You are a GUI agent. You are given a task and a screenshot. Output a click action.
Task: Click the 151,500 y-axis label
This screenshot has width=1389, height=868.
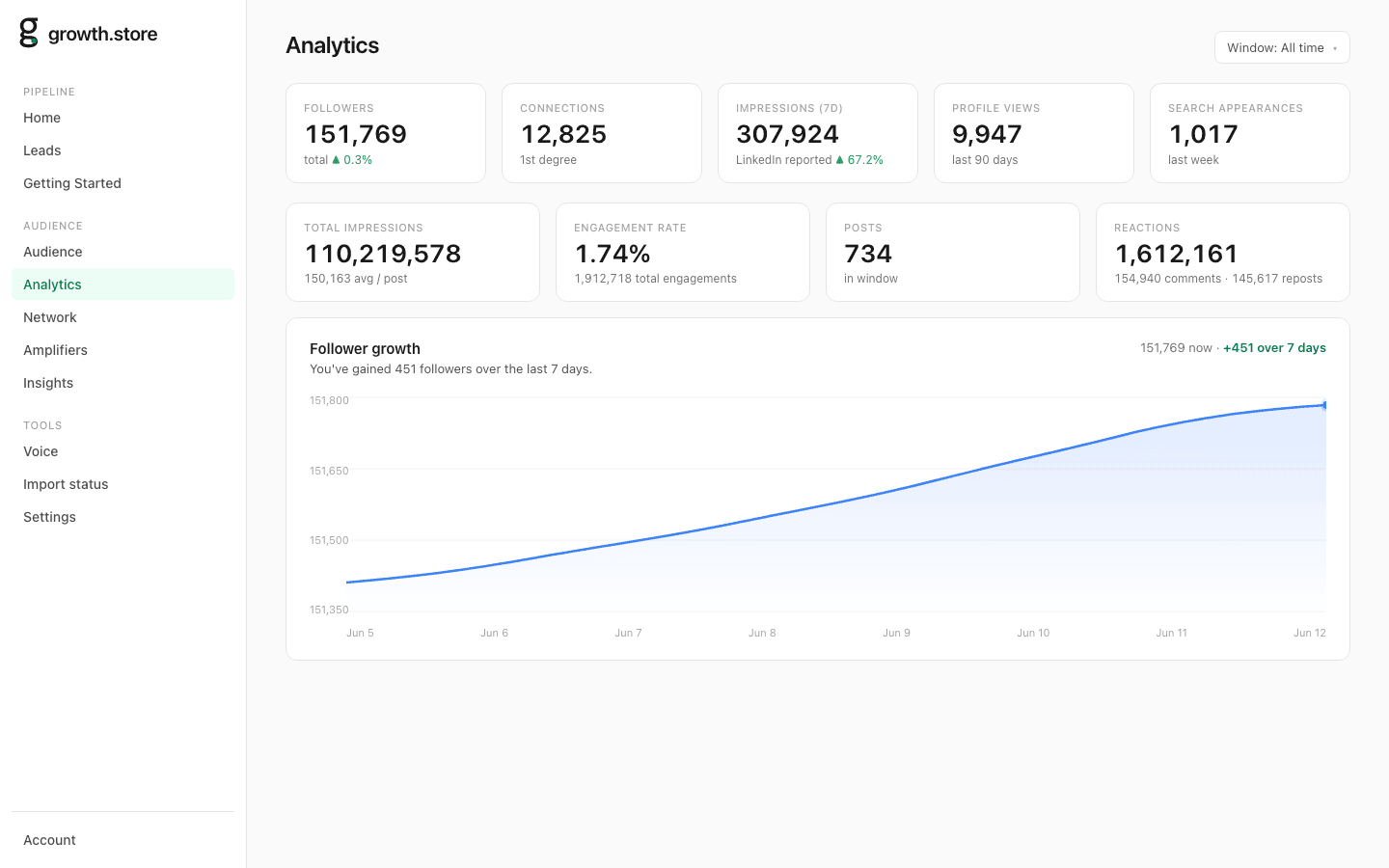click(329, 540)
